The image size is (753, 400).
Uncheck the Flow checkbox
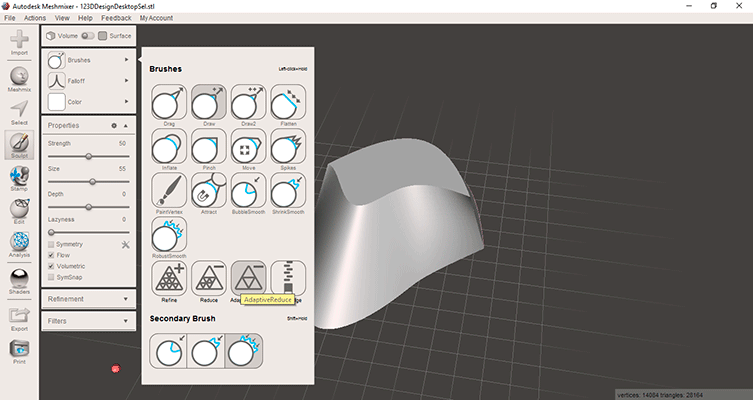click(51, 255)
